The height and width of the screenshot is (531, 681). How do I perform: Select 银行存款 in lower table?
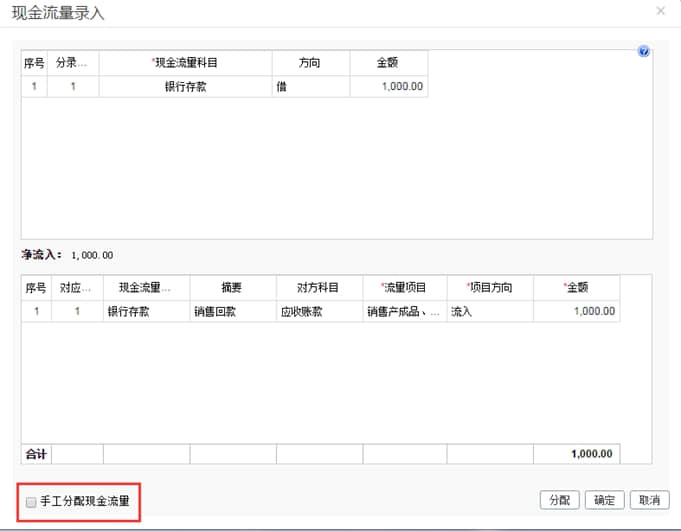(x=146, y=311)
